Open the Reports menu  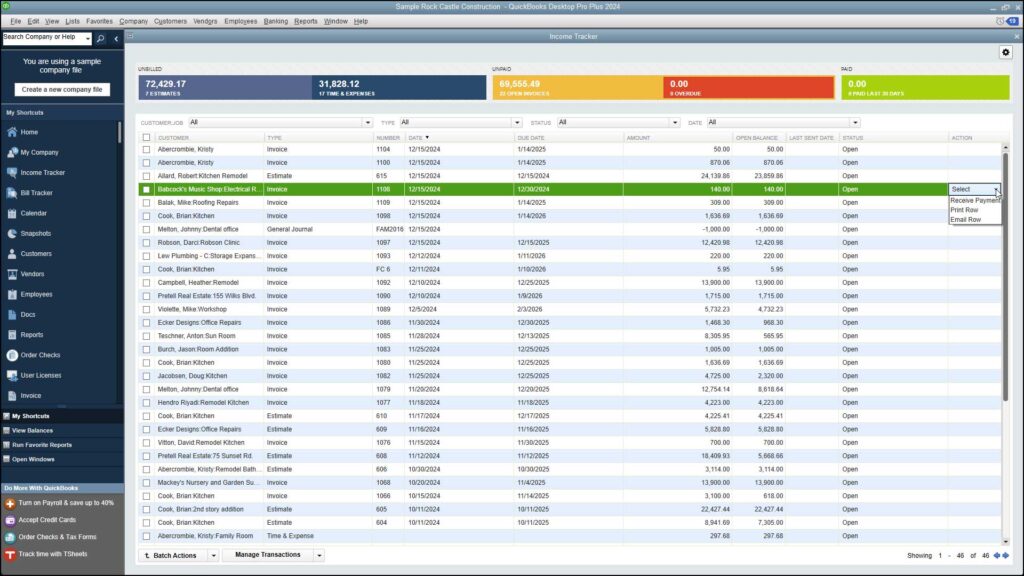[306, 19]
